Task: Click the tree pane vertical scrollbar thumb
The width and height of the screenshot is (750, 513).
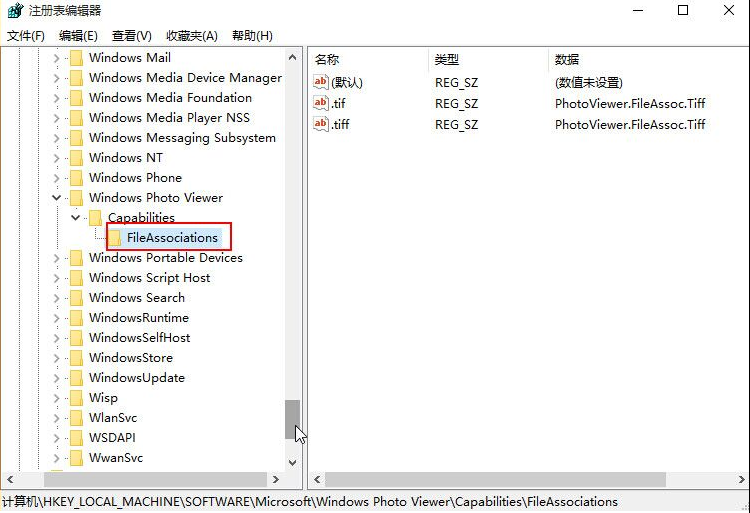Action: click(292, 419)
